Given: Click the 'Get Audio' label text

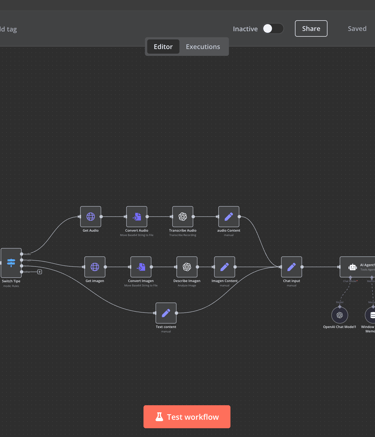Looking at the screenshot, I should pos(90,230).
